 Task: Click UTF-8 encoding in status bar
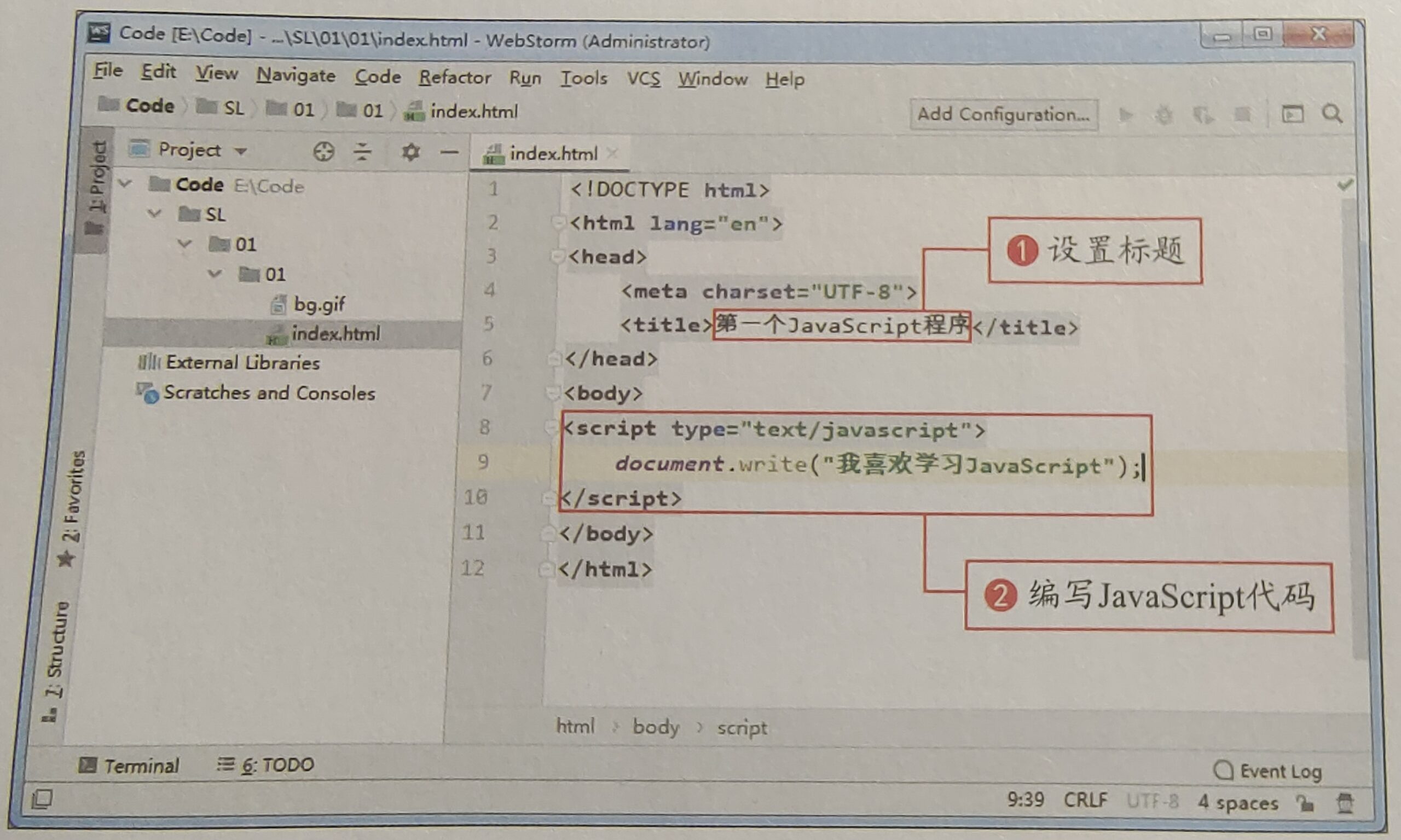[x=1152, y=801]
